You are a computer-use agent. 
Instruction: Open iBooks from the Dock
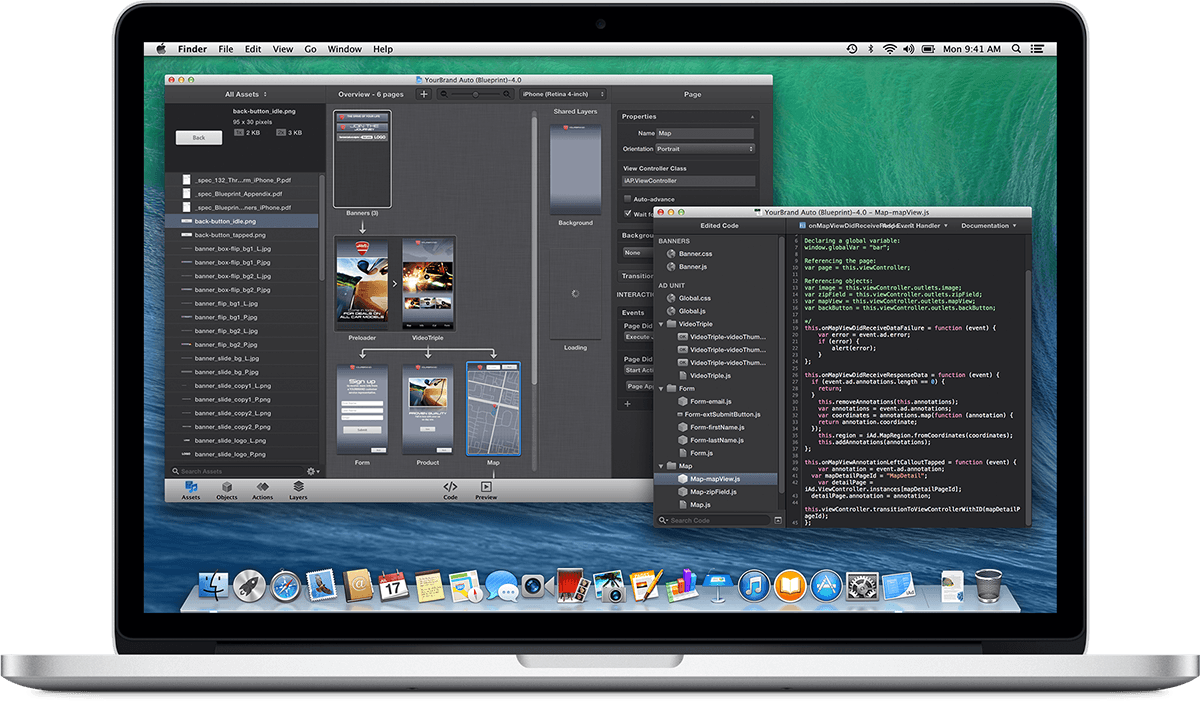point(790,587)
